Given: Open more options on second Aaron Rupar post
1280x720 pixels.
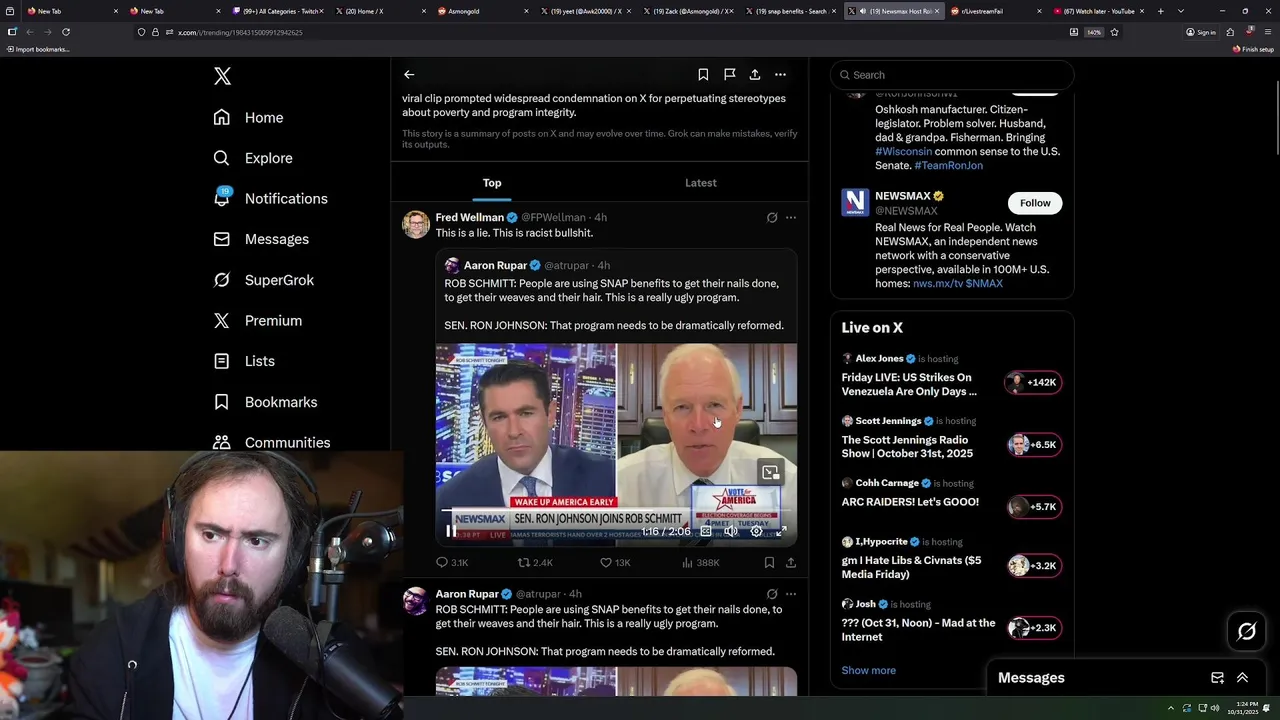Looking at the screenshot, I should click(x=791, y=594).
